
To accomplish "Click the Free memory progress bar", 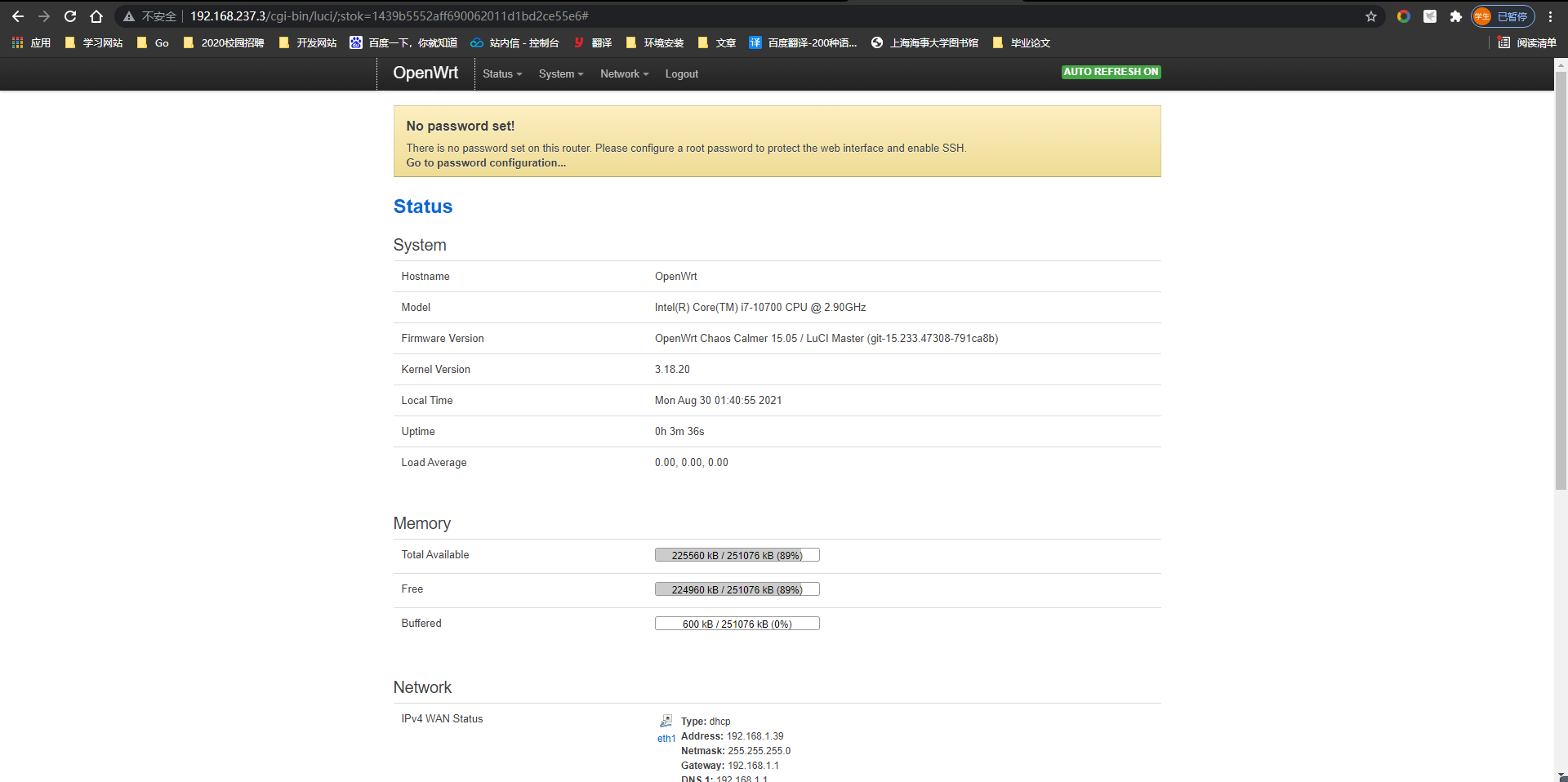I will 737,589.
